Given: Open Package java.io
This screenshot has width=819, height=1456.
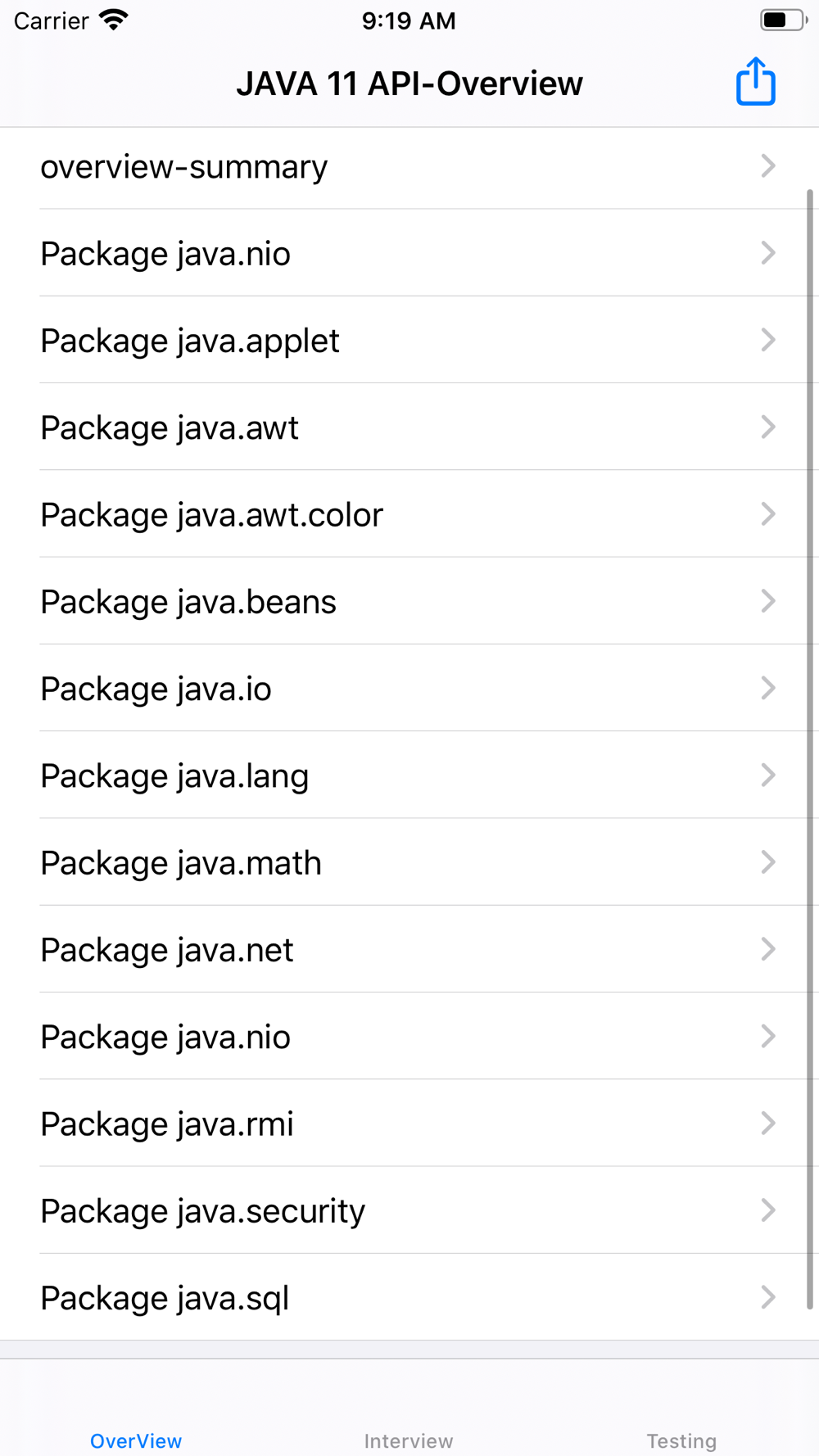Looking at the screenshot, I should pos(409,688).
